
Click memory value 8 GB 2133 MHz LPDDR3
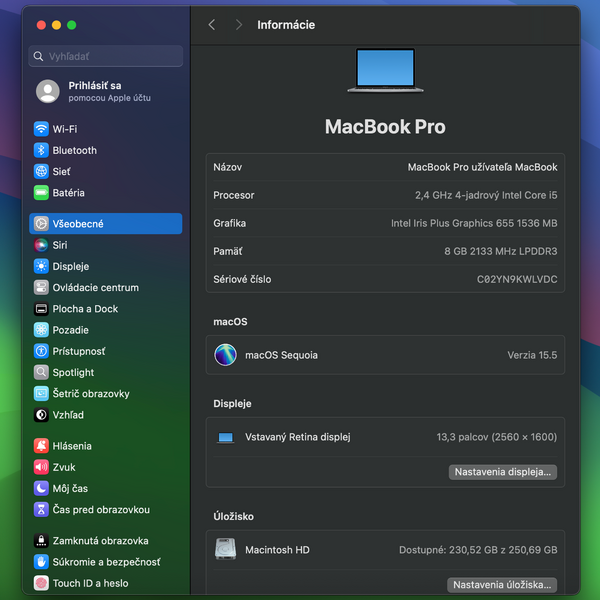pyautogui.click(x=501, y=251)
